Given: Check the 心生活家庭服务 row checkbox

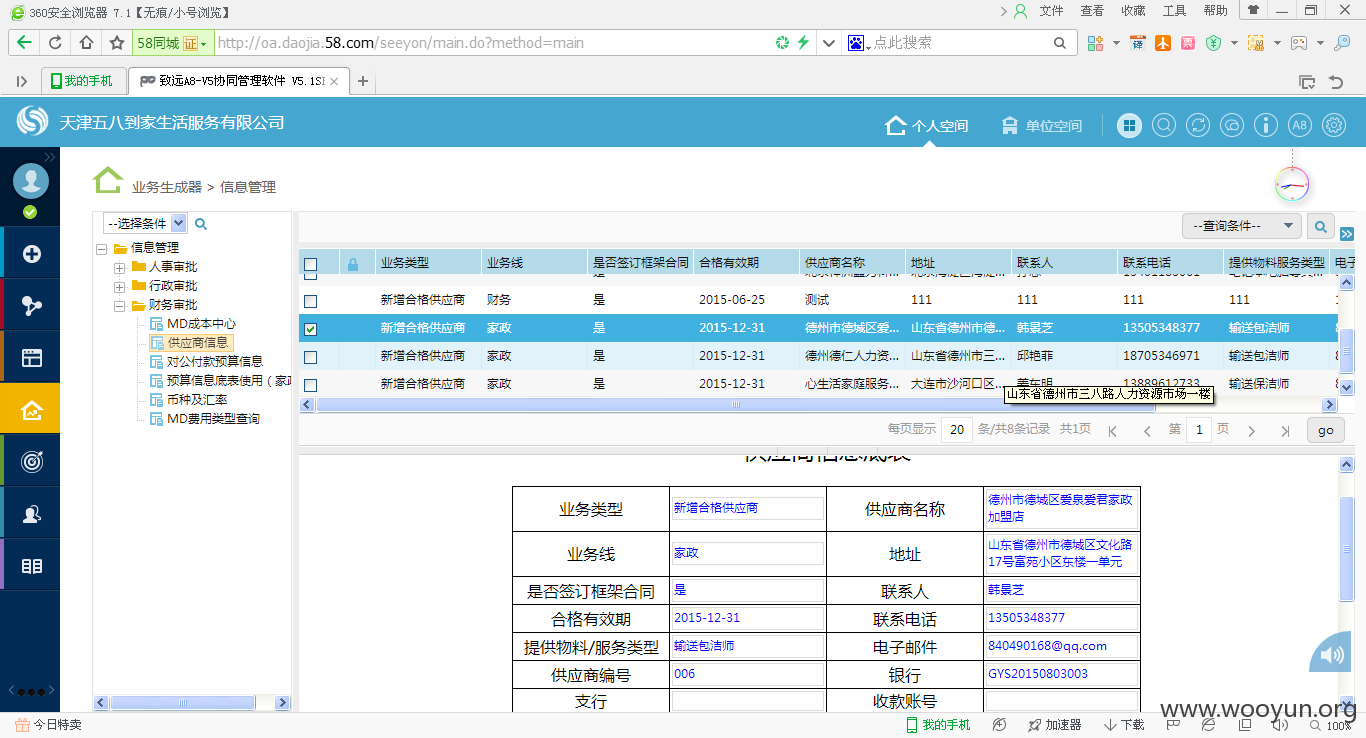Looking at the screenshot, I should point(310,384).
